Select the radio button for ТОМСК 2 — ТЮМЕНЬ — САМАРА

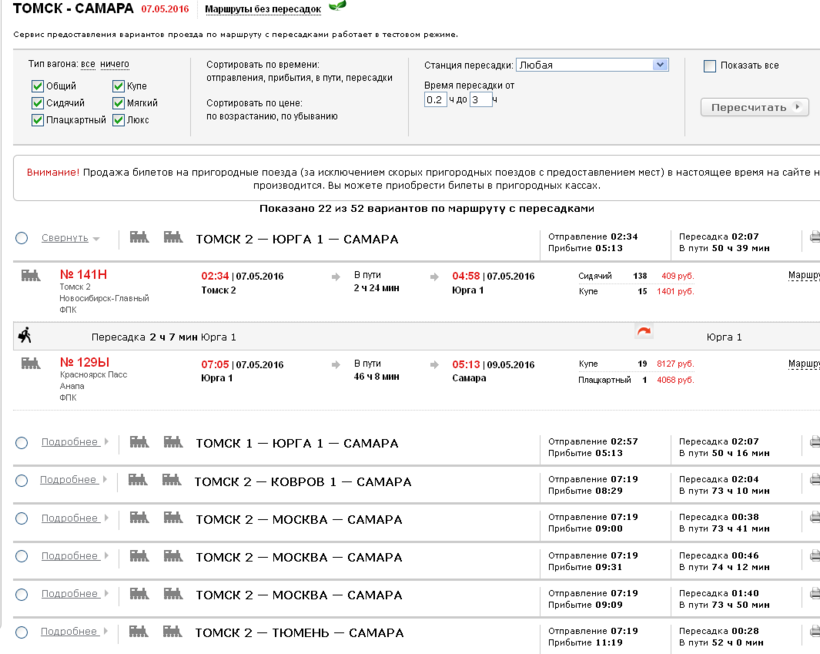pos(21,633)
